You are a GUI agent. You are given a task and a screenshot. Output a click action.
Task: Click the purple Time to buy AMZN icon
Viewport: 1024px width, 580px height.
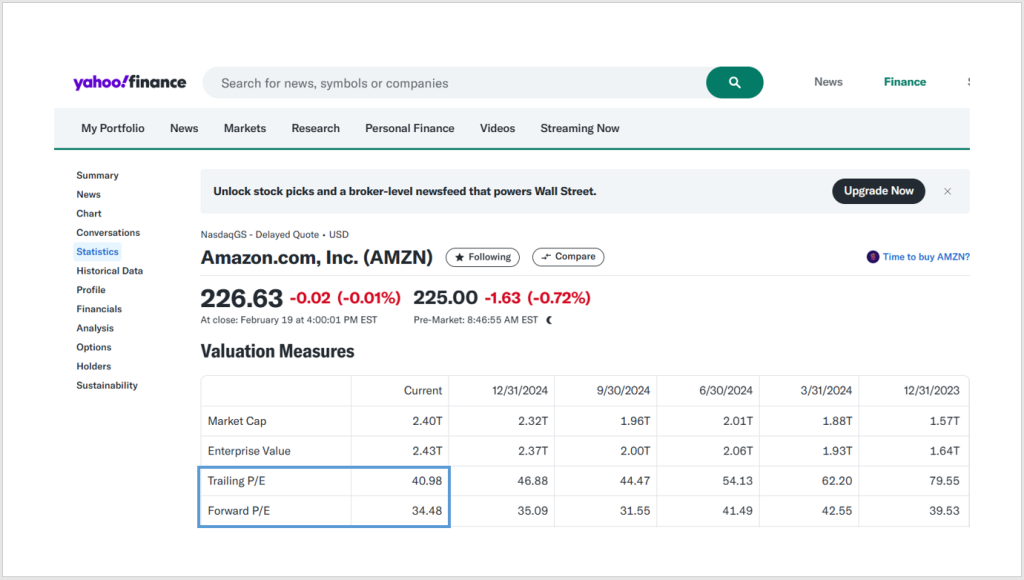(873, 257)
